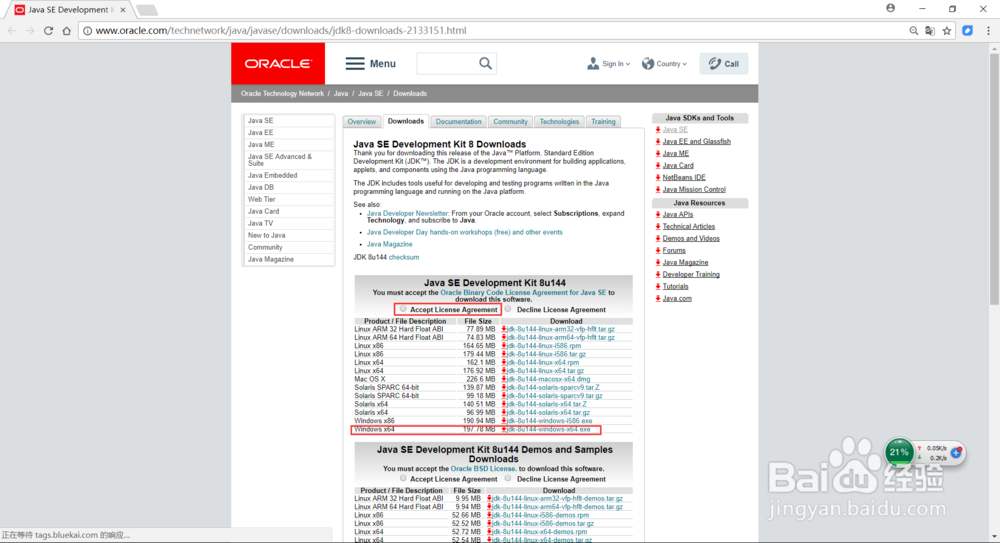Click the page vertical scrollbar thumb
The width and height of the screenshot is (1000, 543).
(994, 179)
